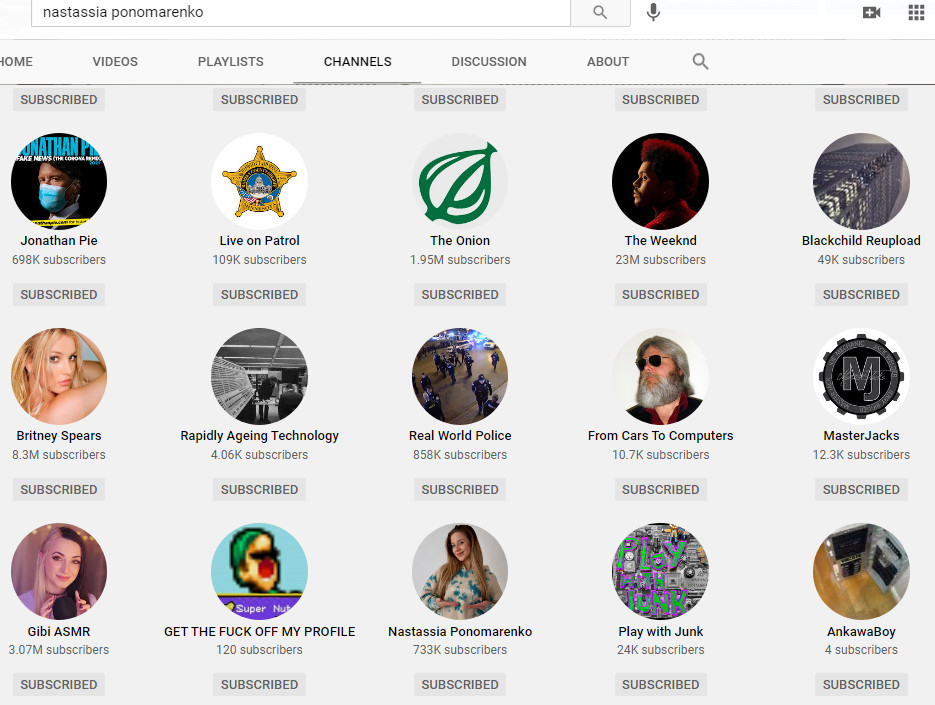The width and height of the screenshot is (935, 705).
Task: Open Live on Patrol sheriff badge avatar
Action: (x=259, y=181)
